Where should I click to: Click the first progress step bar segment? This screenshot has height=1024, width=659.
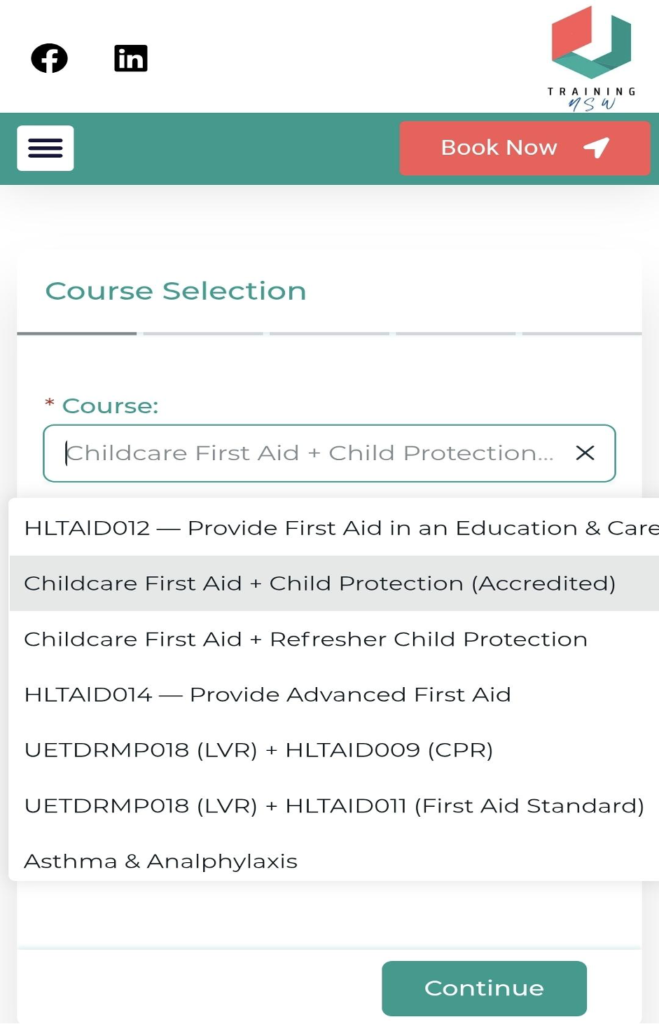tap(77, 333)
